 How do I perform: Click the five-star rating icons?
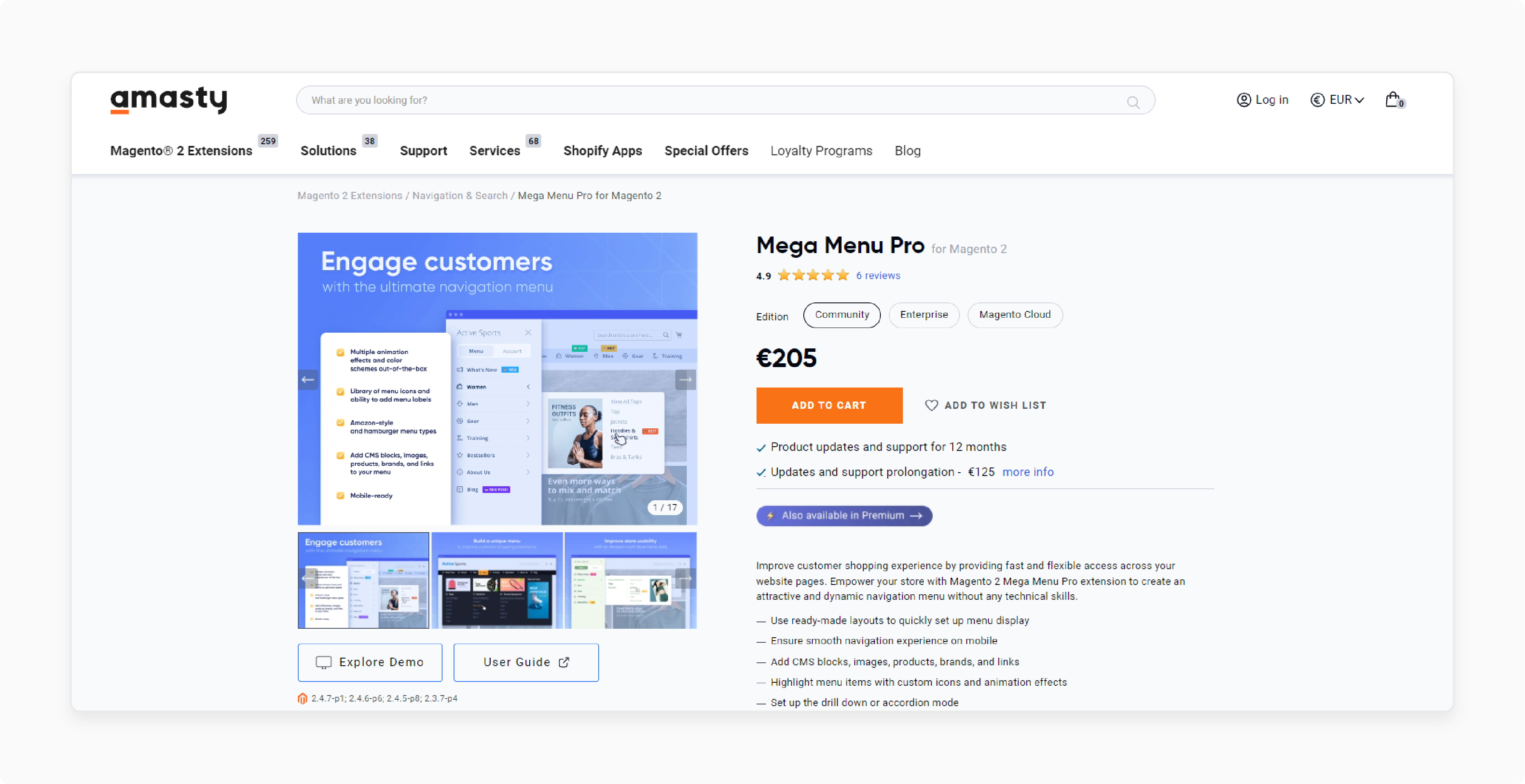(x=814, y=275)
